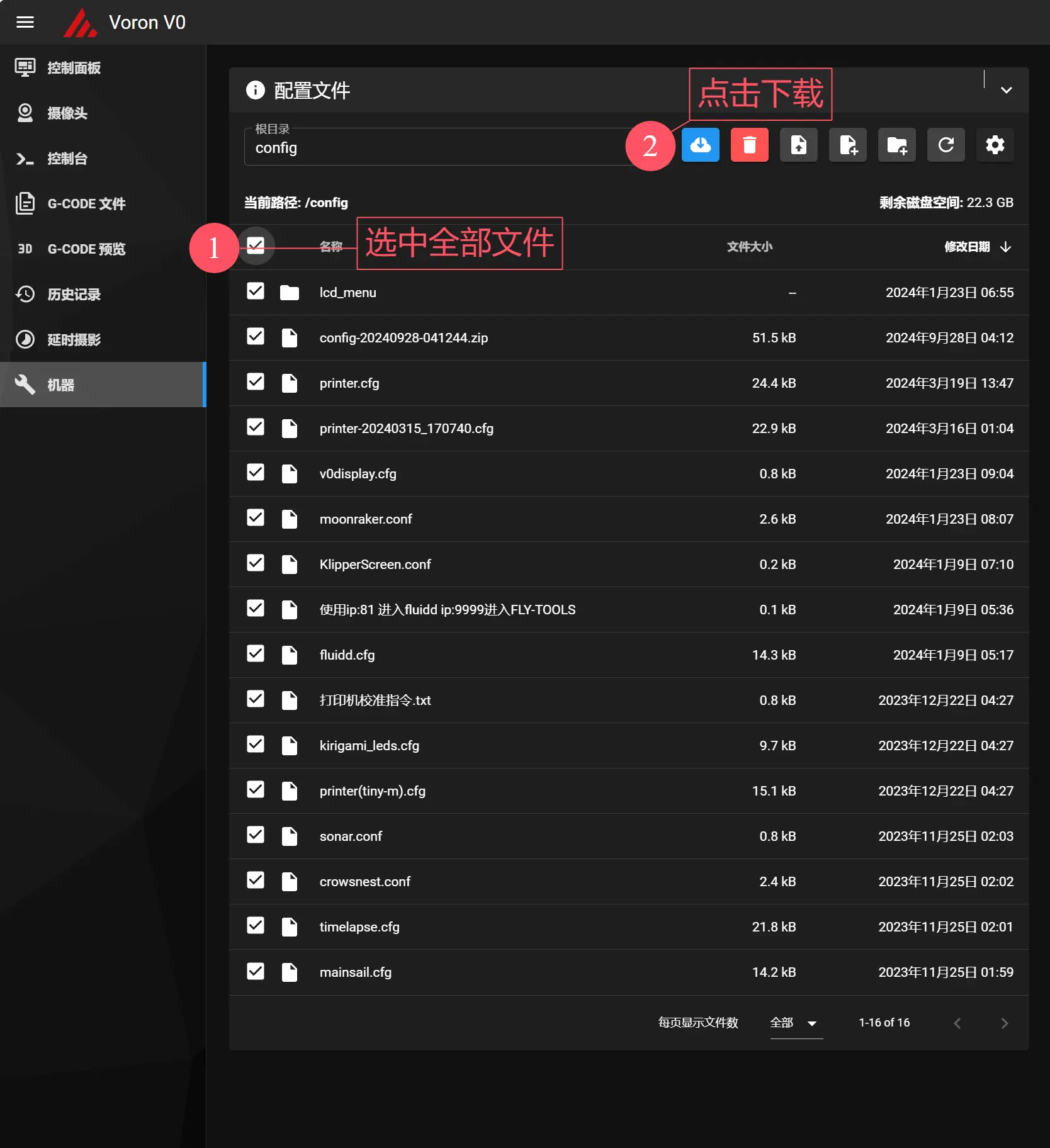
Task: Go to G-CODE 文件 page
Action: tap(86, 204)
